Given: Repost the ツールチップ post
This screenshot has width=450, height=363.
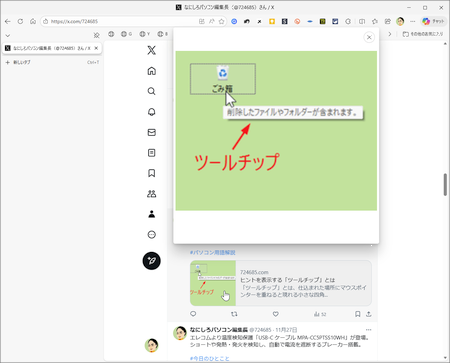Looking at the screenshot, I should (234, 314).
